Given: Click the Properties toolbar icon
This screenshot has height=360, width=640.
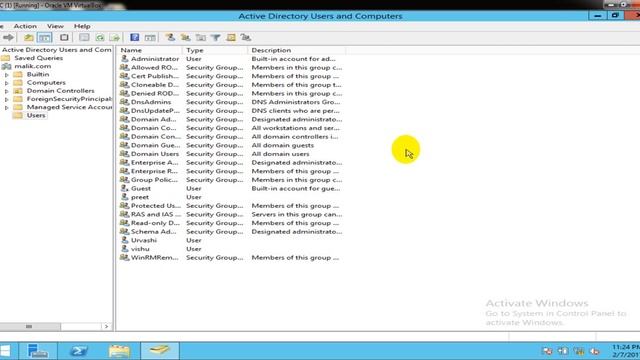Looking at the screenshot, I should [84, 38].
